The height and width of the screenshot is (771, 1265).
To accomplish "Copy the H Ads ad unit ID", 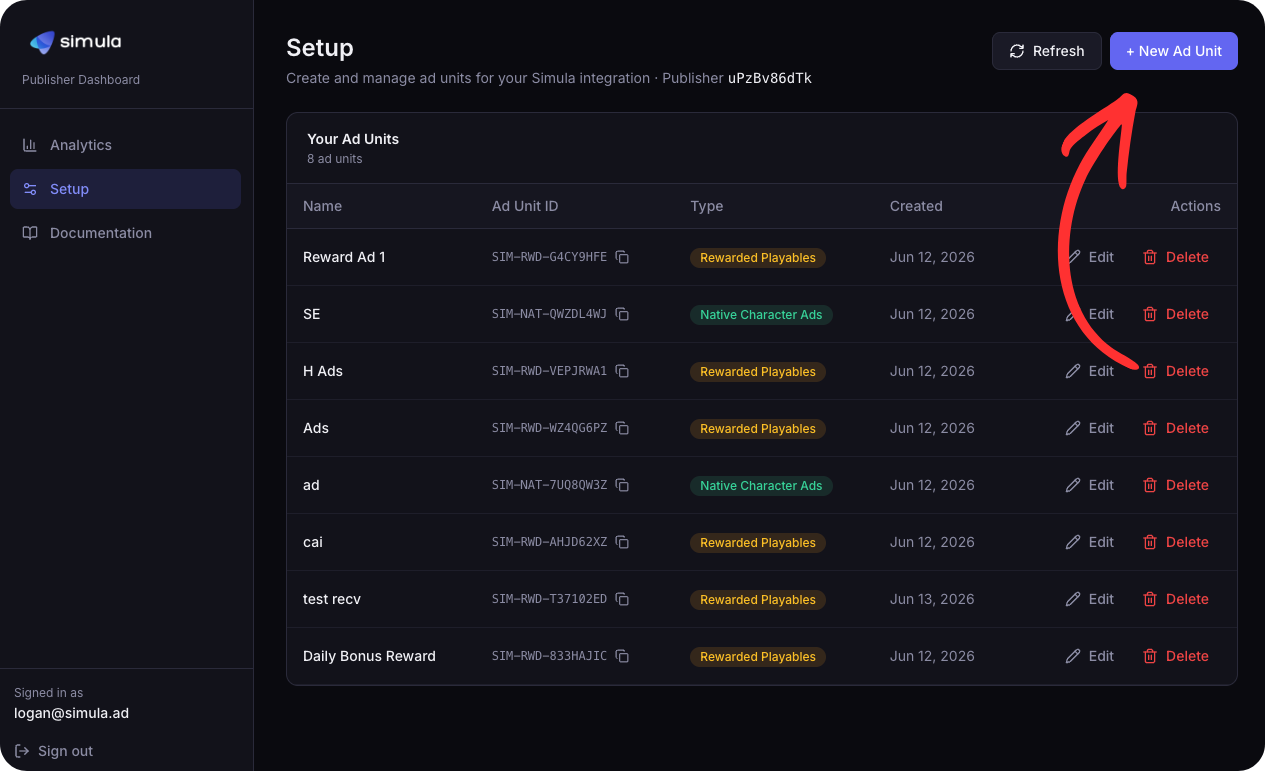I will (622, 371).
